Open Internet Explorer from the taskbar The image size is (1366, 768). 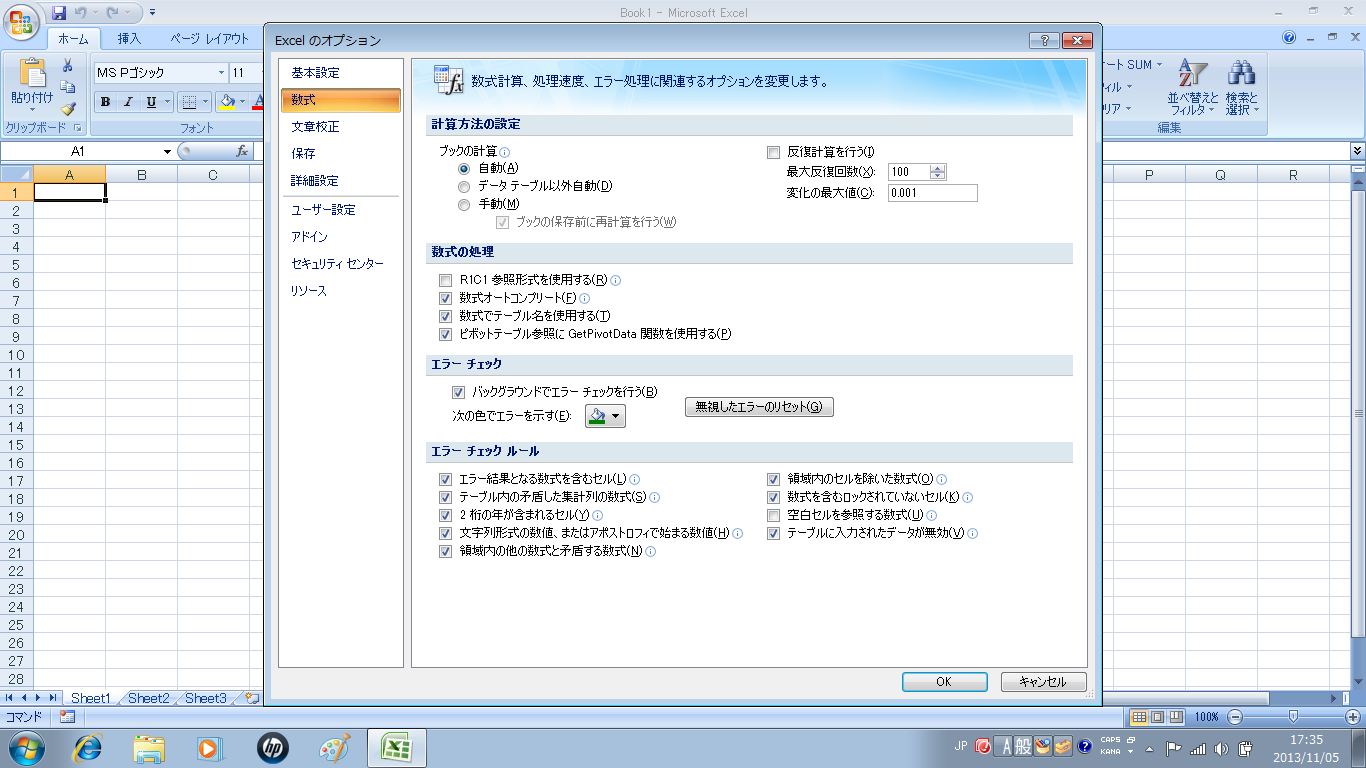[x=90, y=747]
